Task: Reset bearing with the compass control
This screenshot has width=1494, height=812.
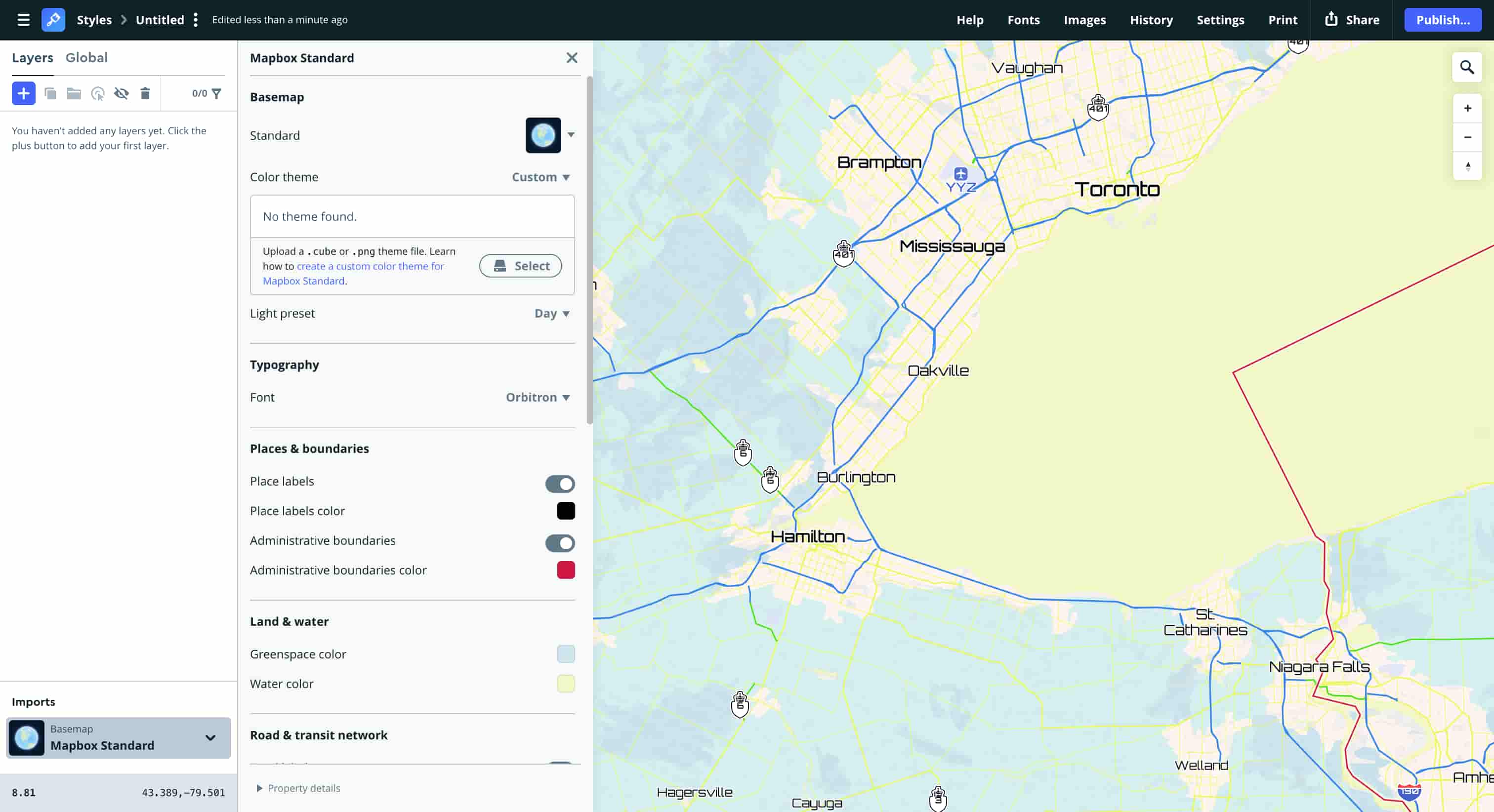Action: point(1468,166)
